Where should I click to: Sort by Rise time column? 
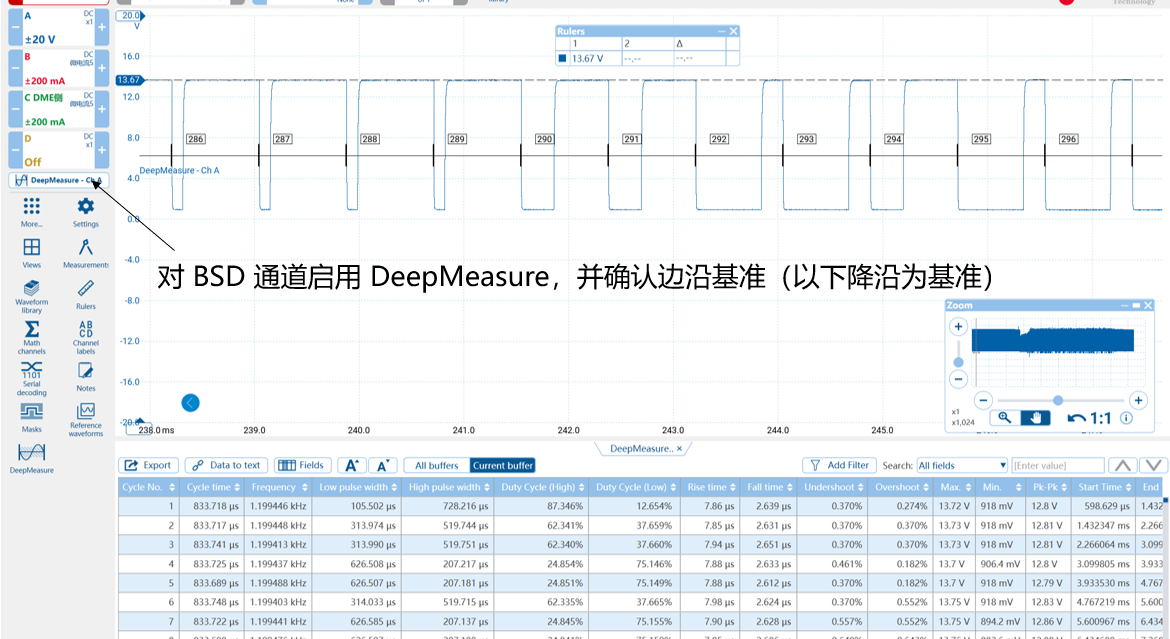click(x=711, y=487)
